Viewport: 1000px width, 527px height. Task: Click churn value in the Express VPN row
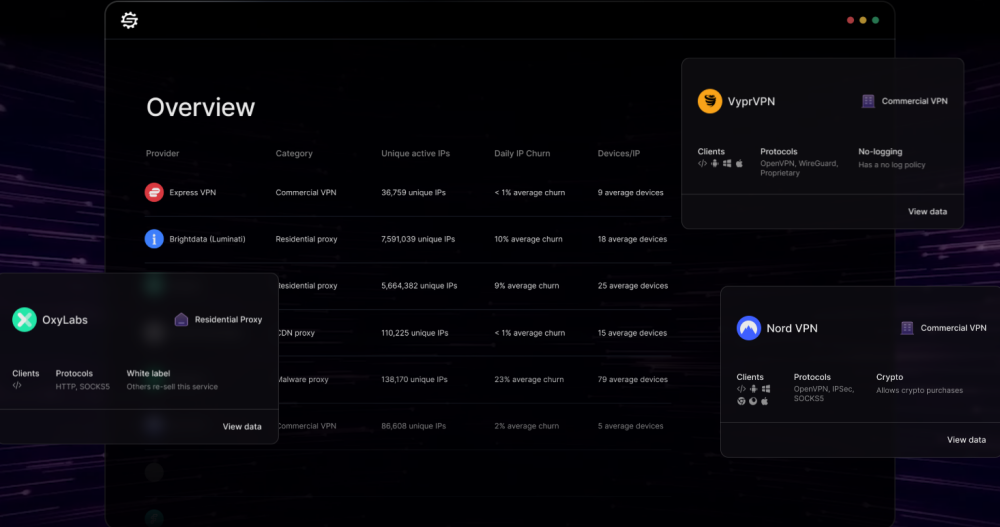pyautogui.click(x=529, y=192)
